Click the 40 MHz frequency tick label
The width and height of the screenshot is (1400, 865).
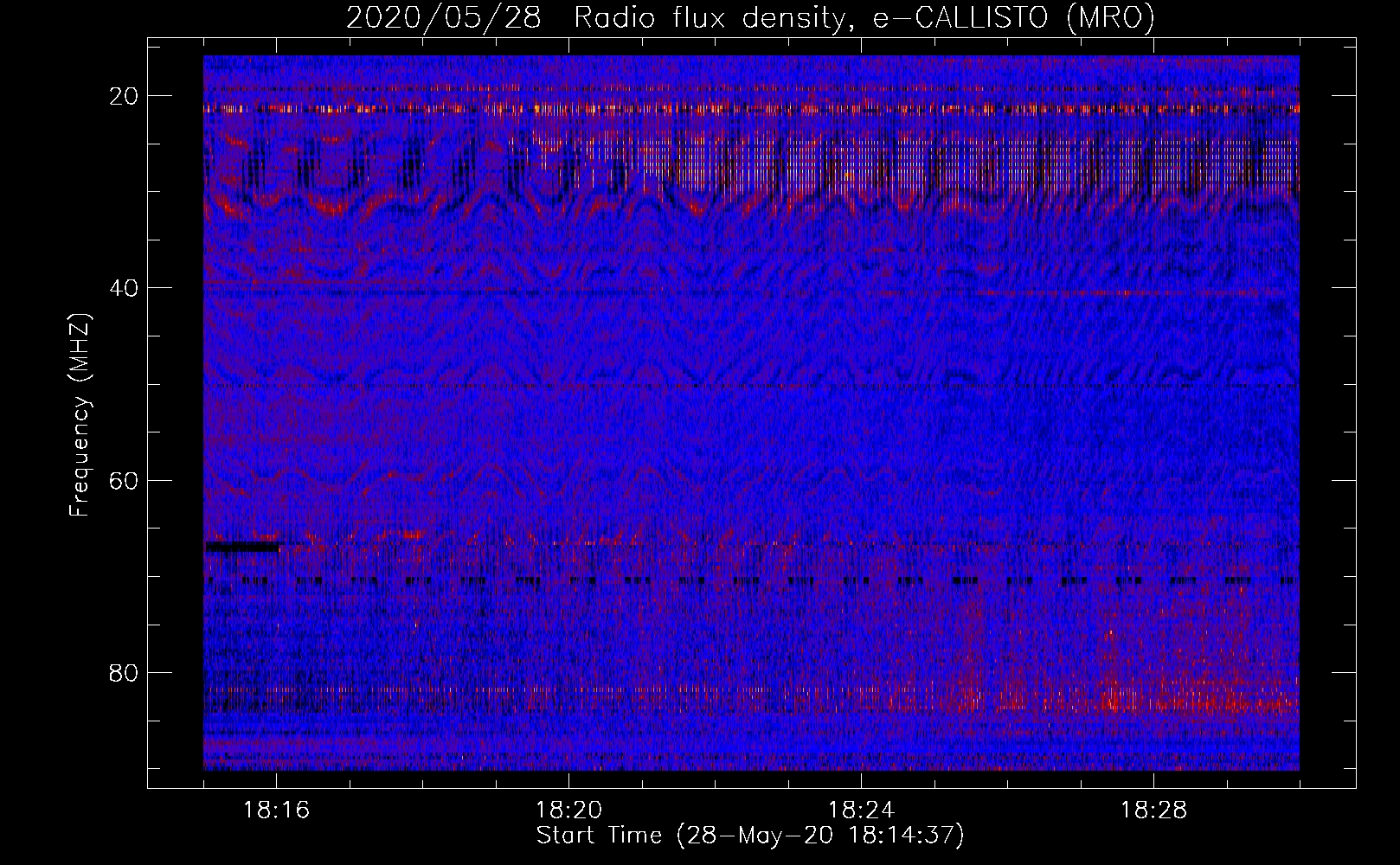[x=125, y=288]
